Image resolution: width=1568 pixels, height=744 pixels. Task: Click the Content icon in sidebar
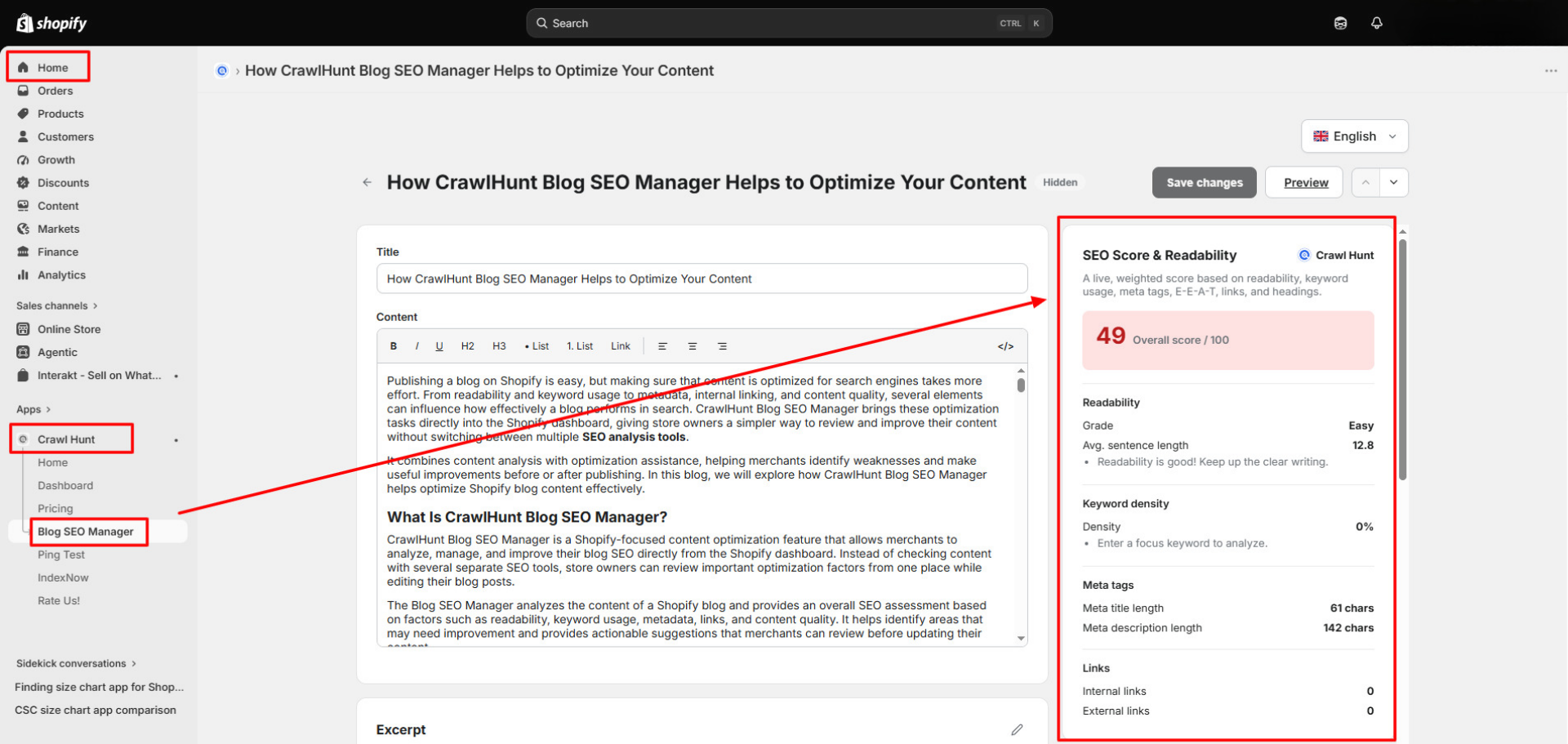click(x=23, y=206)
